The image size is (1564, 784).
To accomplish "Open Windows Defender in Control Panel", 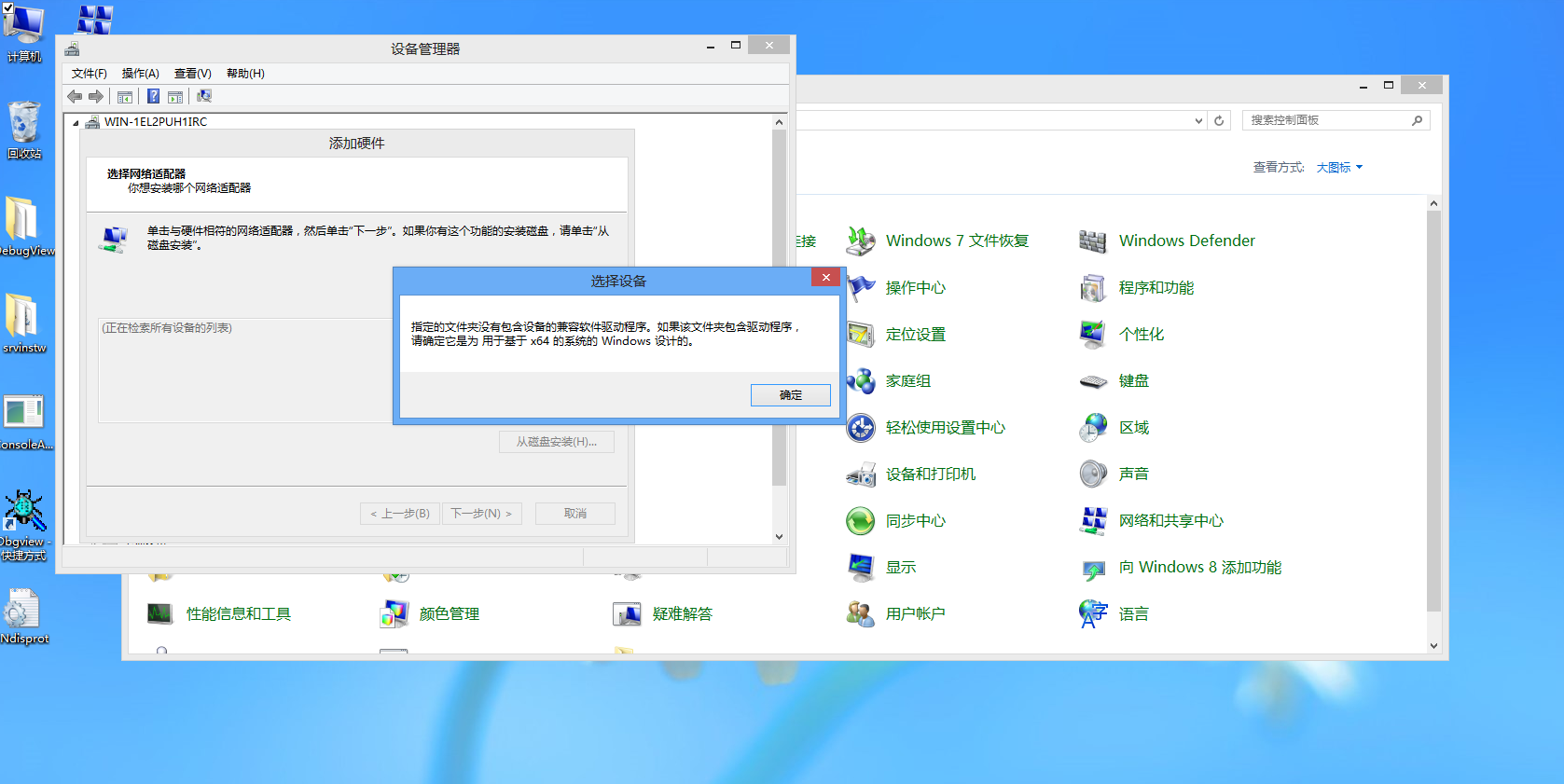I will [1166, 241].
